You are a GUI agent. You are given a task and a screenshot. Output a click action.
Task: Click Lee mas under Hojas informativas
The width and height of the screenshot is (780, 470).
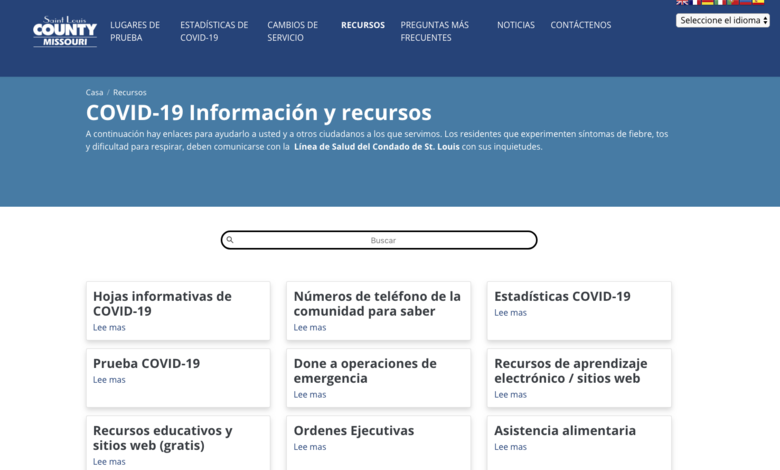point(109,327)
